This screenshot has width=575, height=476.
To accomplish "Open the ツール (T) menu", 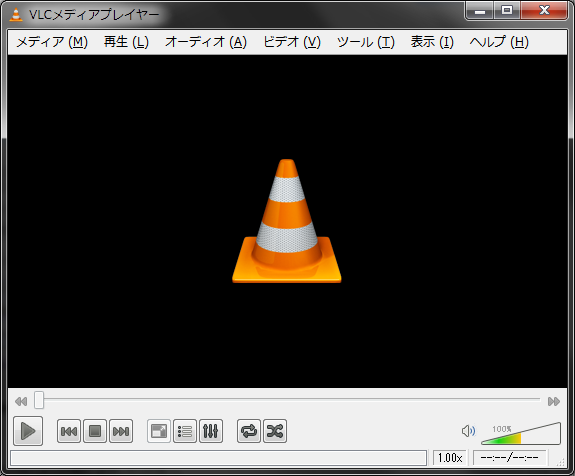I will (x=366, y=42).
